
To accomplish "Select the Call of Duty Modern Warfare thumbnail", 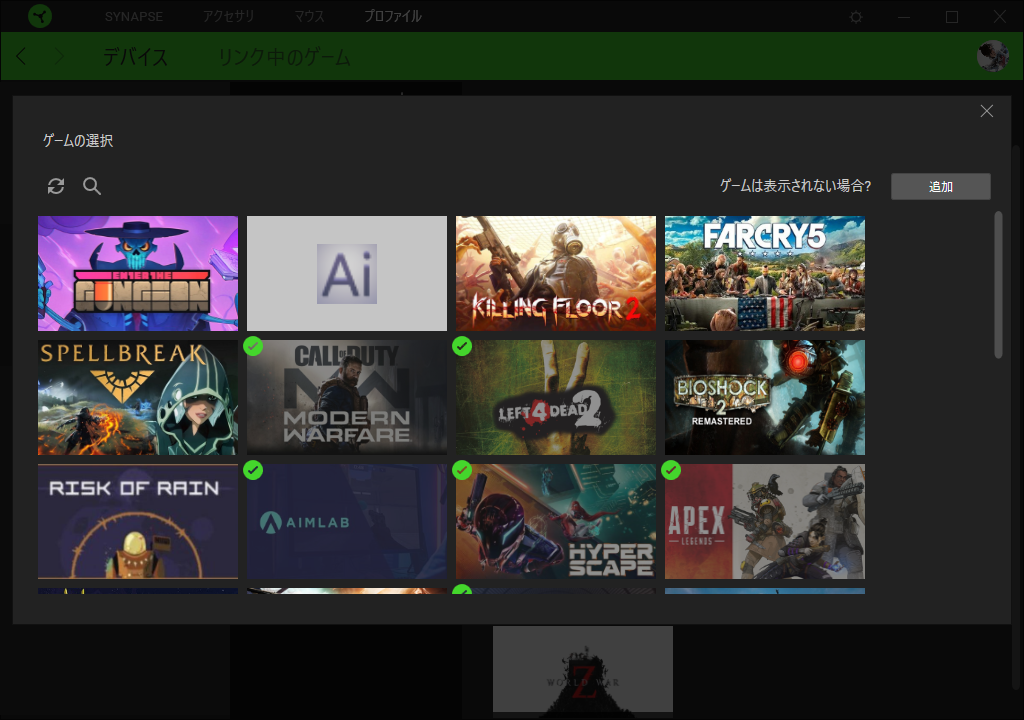I will pos(347,397).
